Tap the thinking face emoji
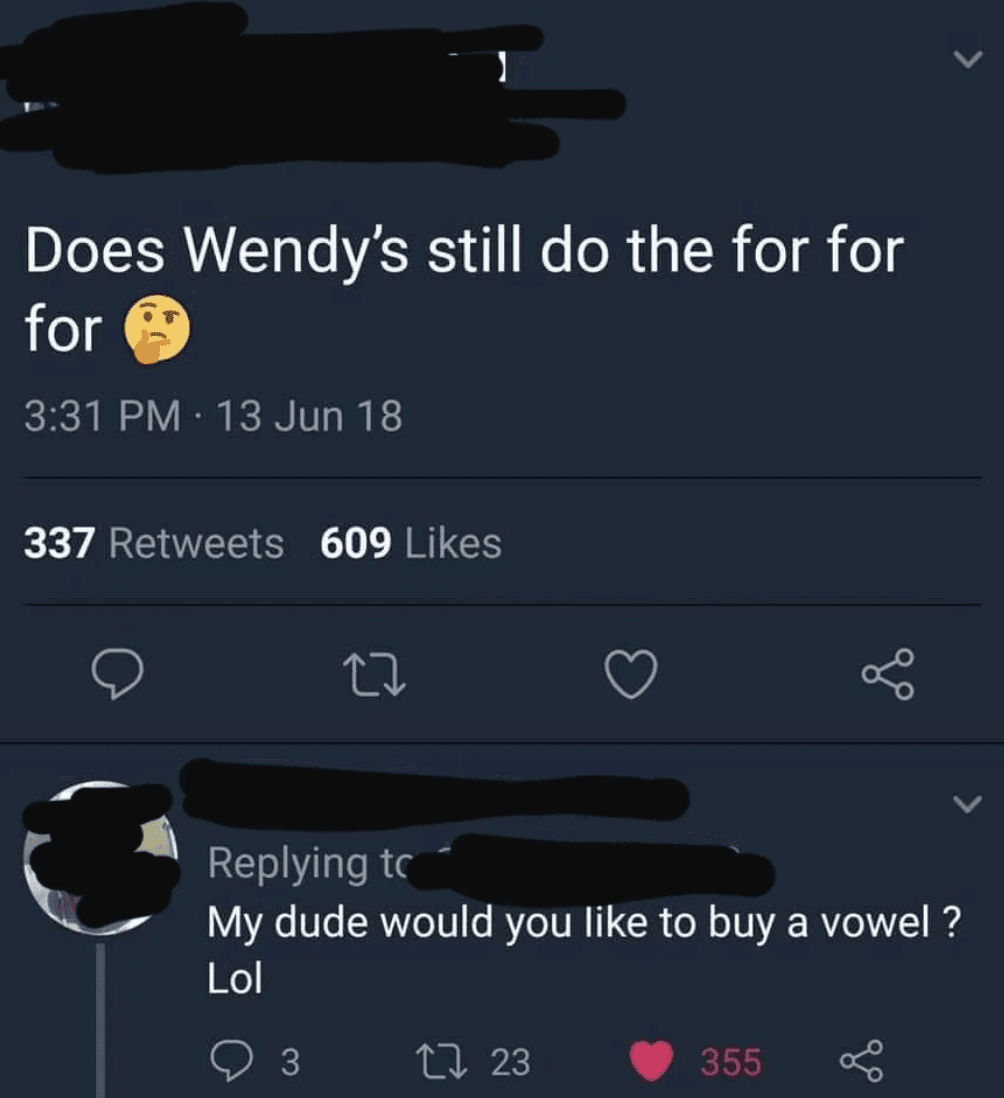This screenshot has height=1098, width=1004. (x=157, y=328)
